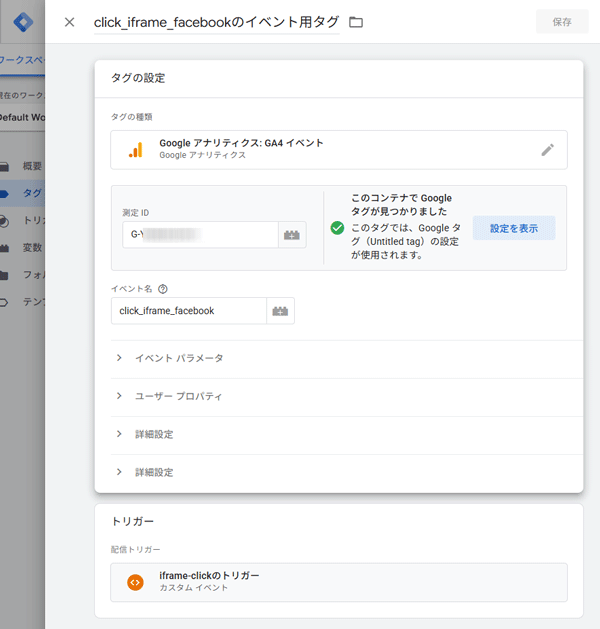Open variable picker beside イベント名 field

pyautogui.click(x=280, y=311)
